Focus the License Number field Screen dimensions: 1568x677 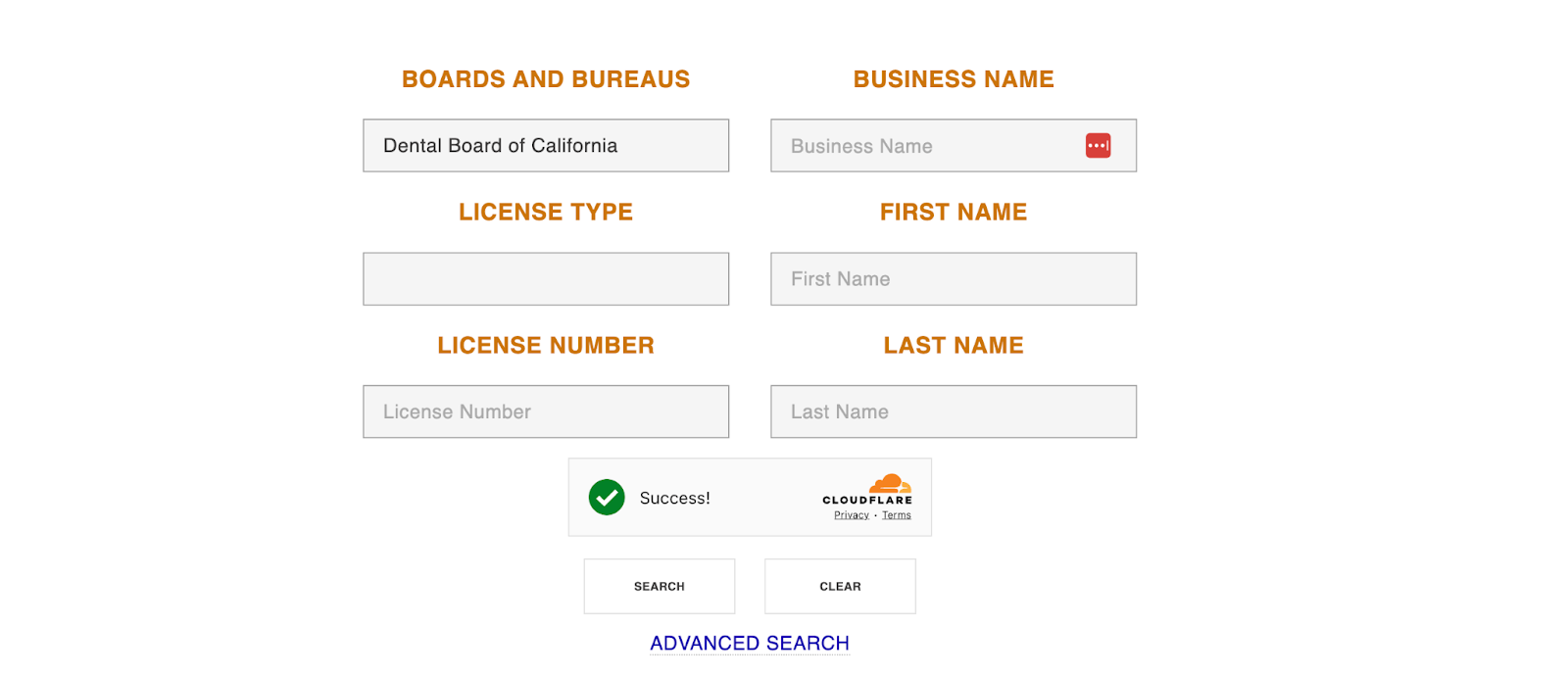pos(546,412)
